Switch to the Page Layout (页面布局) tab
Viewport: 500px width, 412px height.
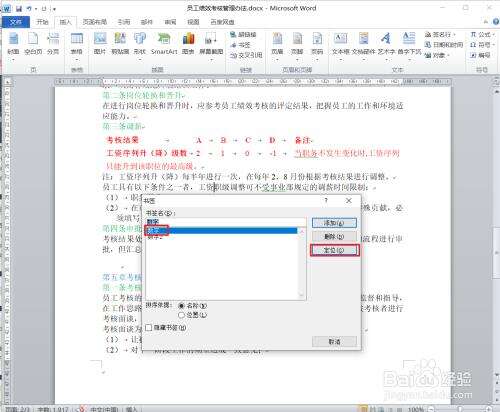pyautogui.click(x=95, y=22)
